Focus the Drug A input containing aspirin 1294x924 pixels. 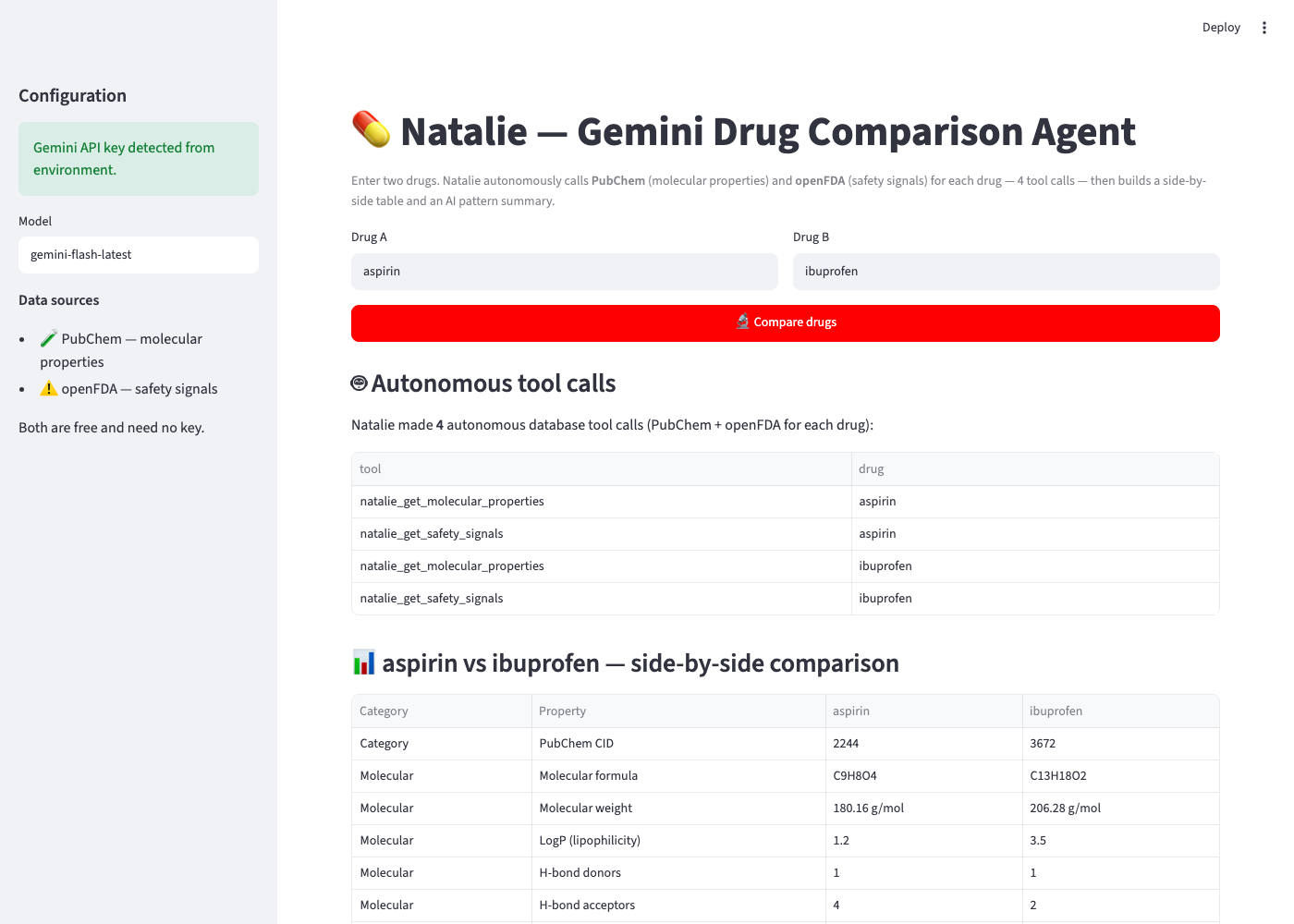[565, 272]
